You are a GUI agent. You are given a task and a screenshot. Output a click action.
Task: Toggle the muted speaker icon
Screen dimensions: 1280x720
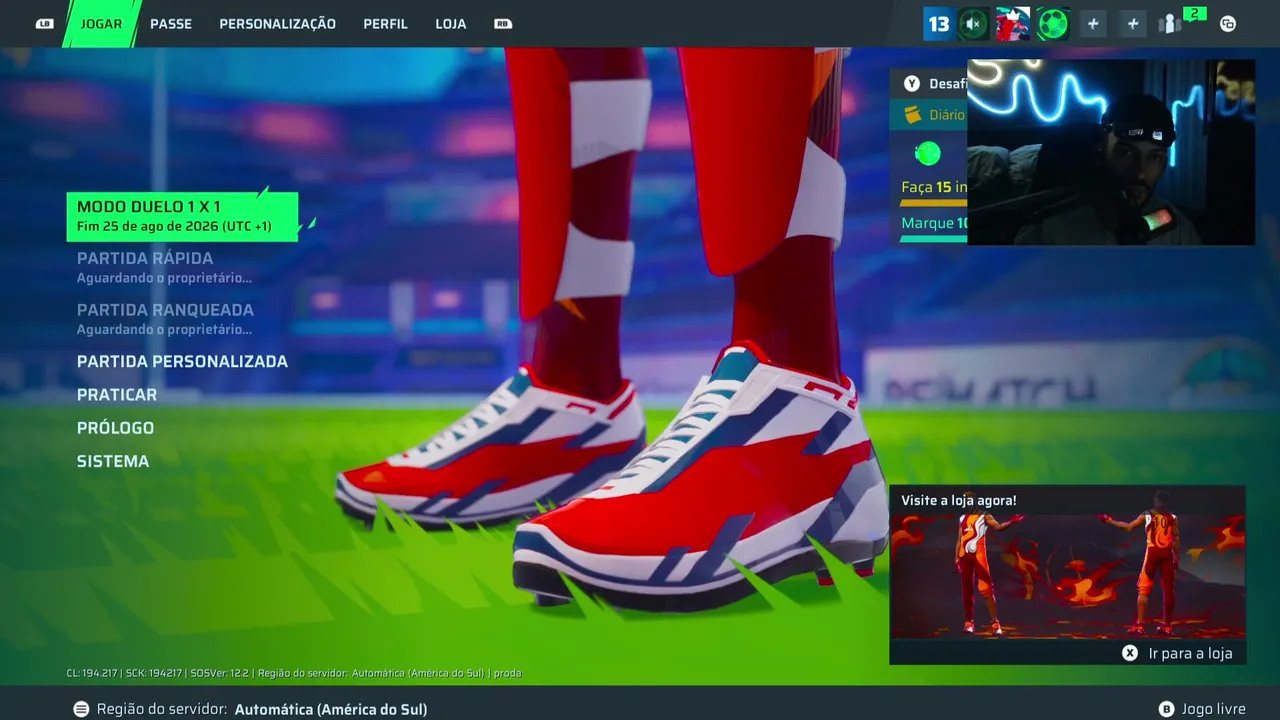pos(973,24)
